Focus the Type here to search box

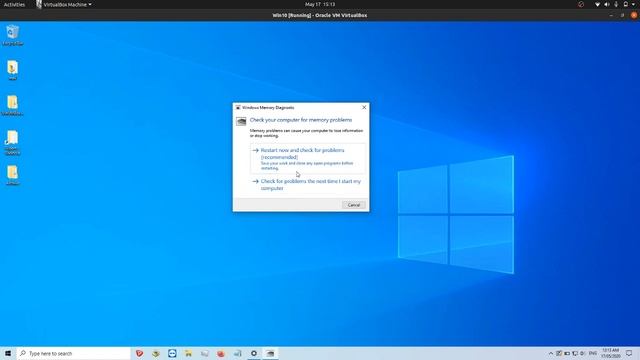73,353
